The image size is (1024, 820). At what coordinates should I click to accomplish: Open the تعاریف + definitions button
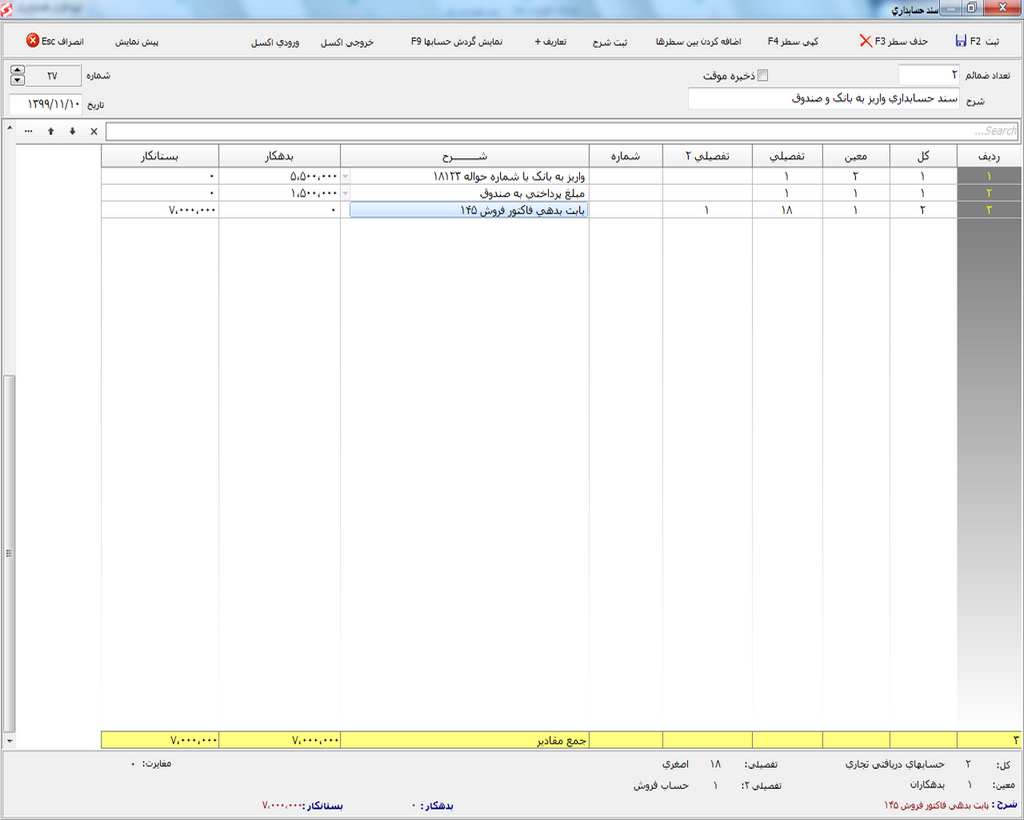(x=551, y=41)
